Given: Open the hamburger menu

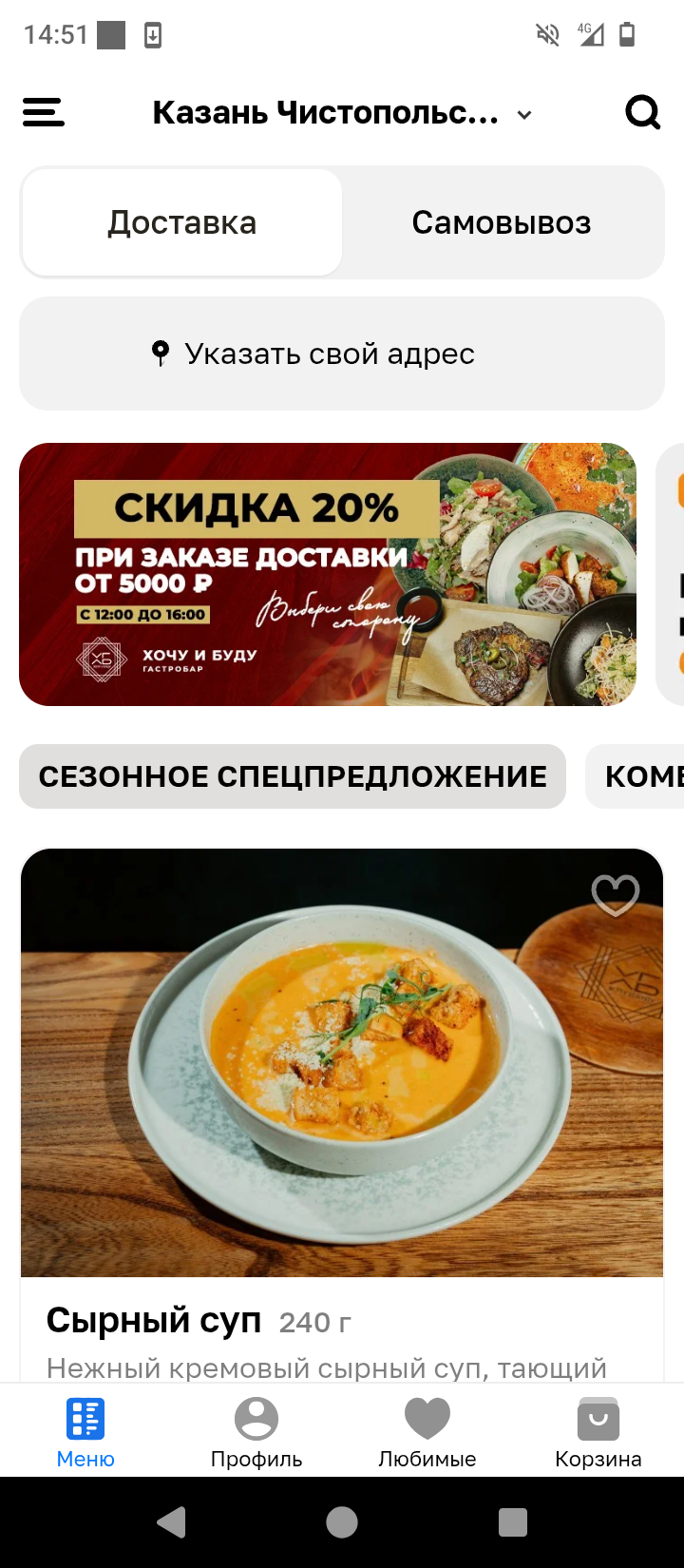Looking at the screenshot, I should [x=44, y=113].
